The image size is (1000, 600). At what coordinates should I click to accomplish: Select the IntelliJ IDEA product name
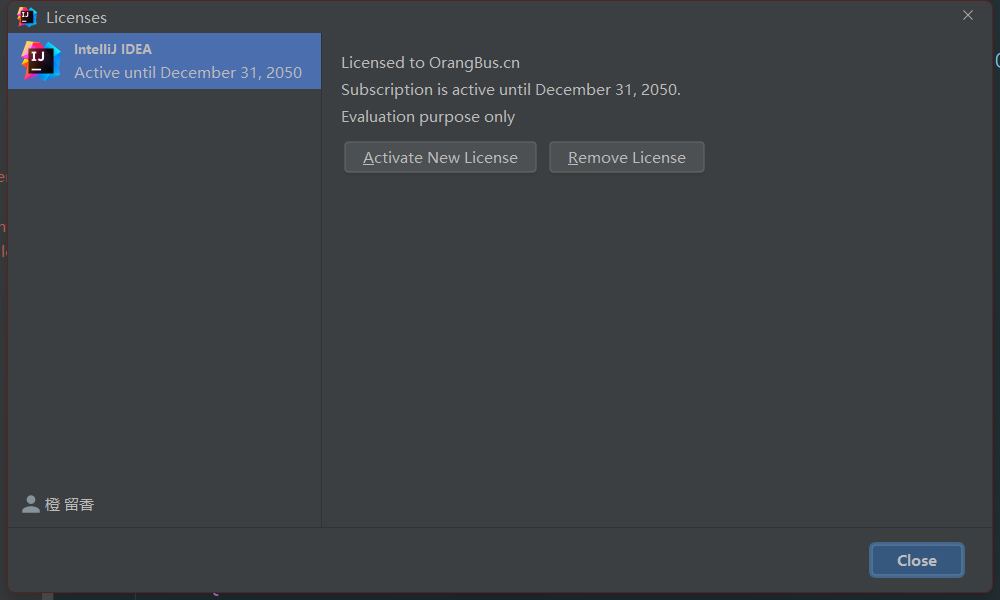113,49
